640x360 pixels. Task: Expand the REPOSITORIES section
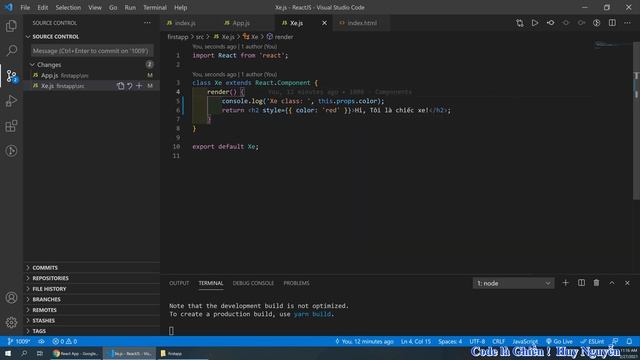[x=50, y=278]
